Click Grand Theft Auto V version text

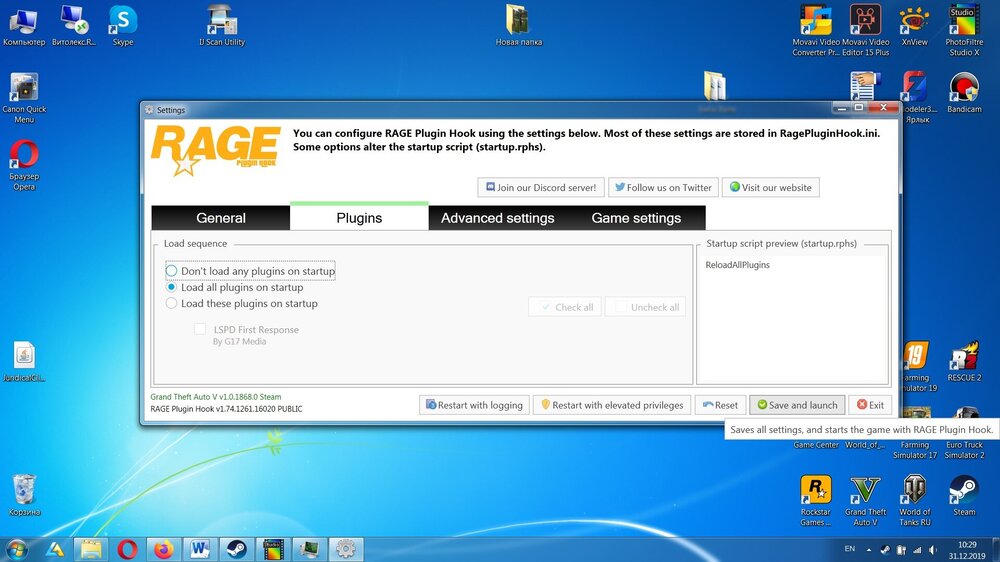pyautogui.click(x=216, y=397)
